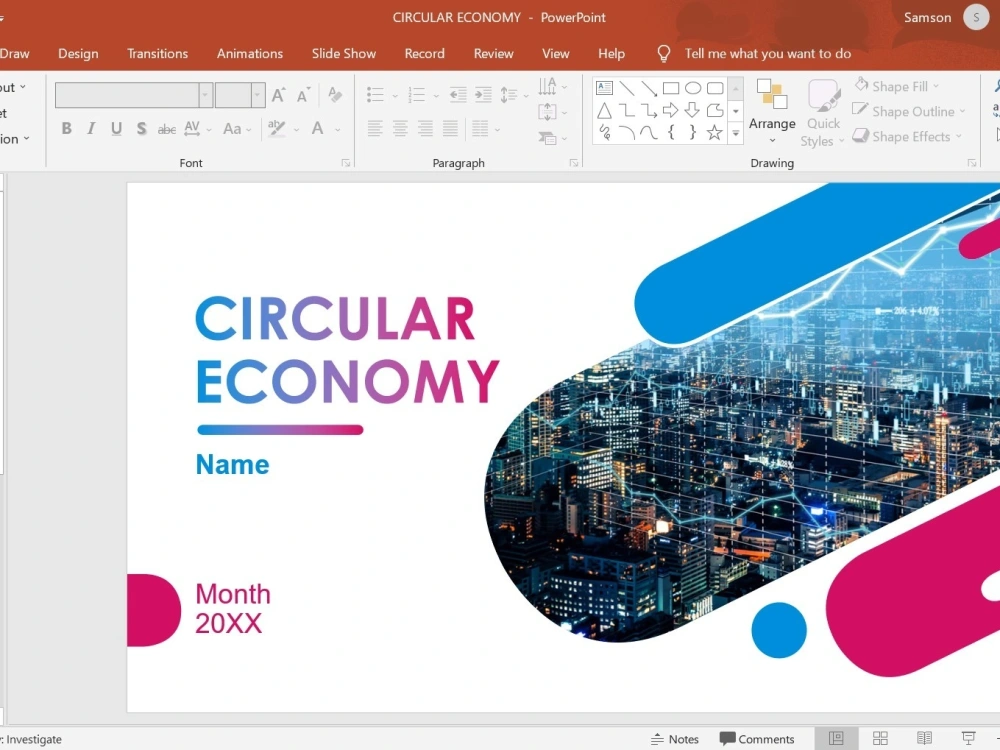This screenshot has height=750, width=1000.
Task: Open Shape Outline color menu
Action: [x=909, y=111]
